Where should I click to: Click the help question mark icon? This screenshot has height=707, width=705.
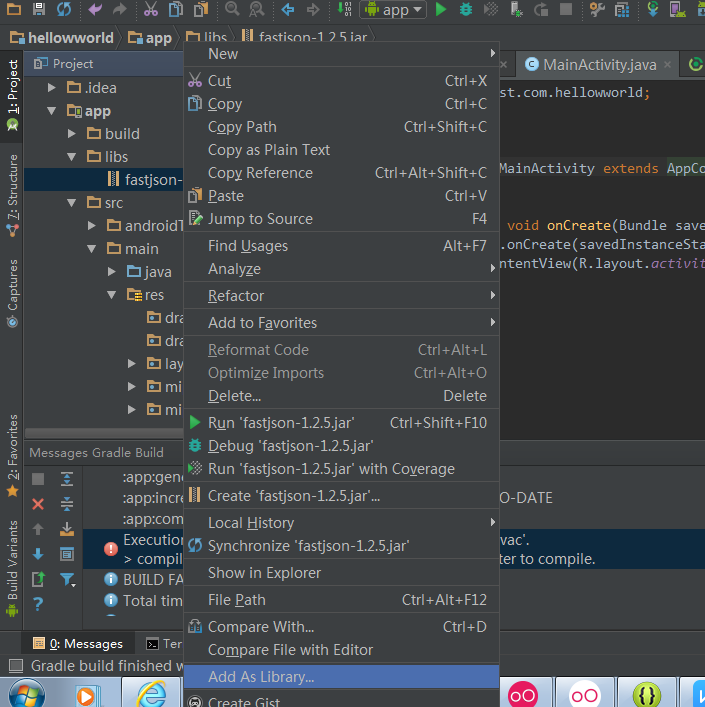(38, 604)
